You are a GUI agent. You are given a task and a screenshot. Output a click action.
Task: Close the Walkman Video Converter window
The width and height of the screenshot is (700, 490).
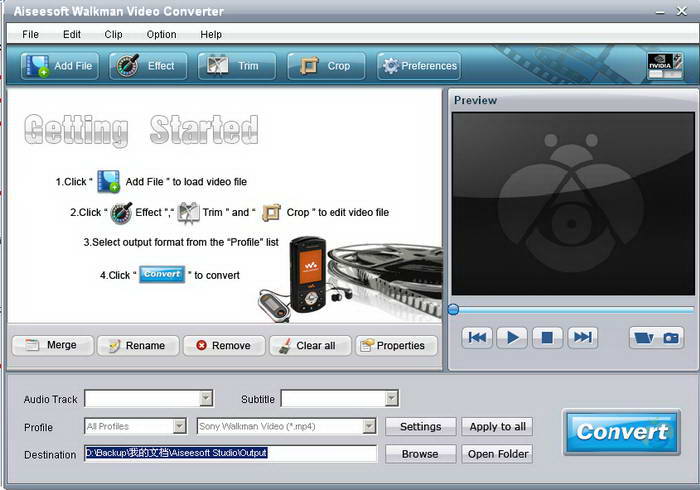tap(682, 11)
